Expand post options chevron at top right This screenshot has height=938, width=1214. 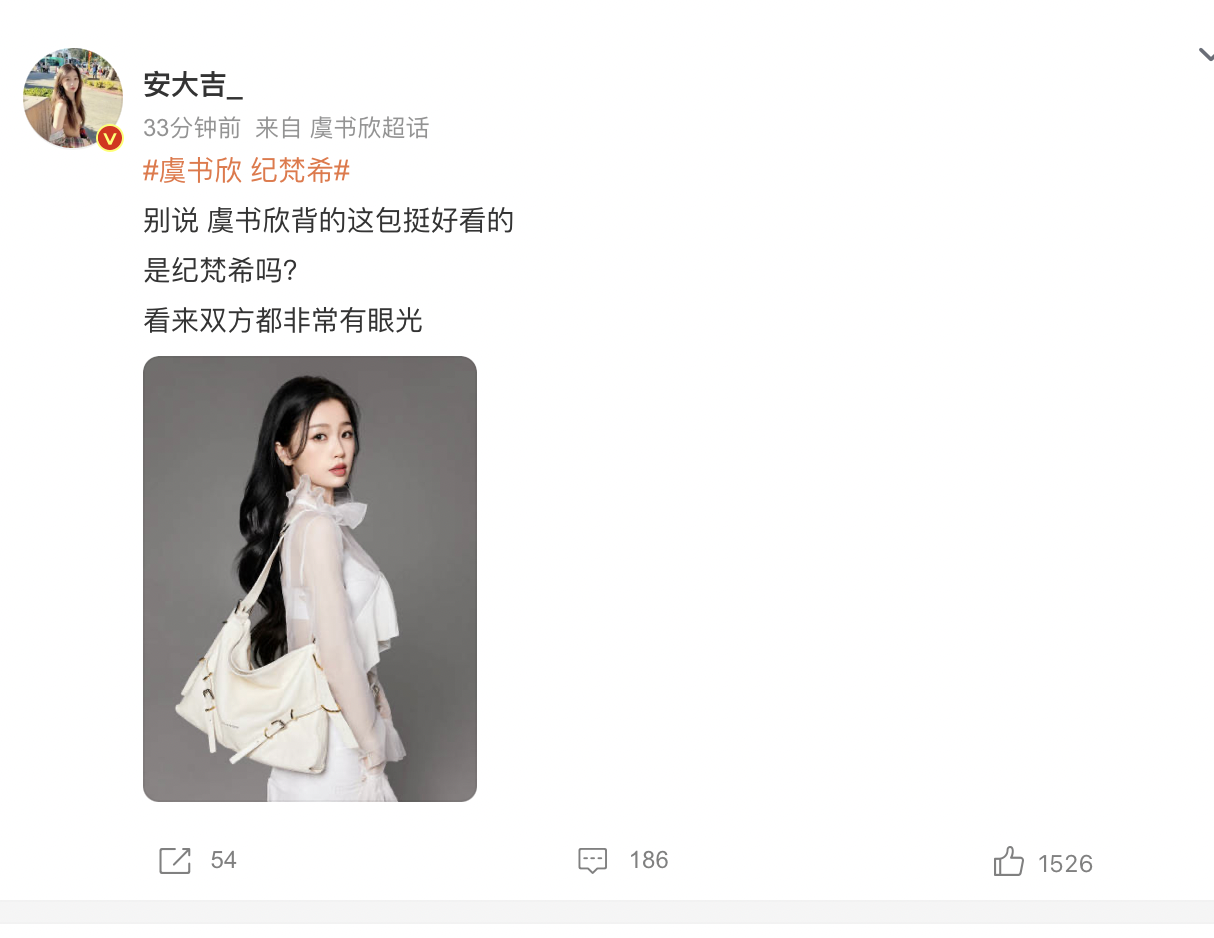tap(1205, 55)
